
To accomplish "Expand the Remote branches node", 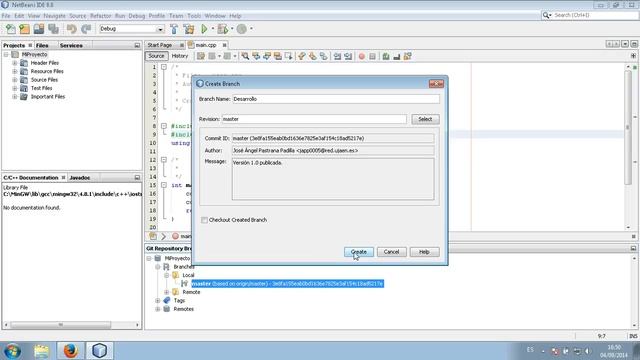I will pos(167,292).
